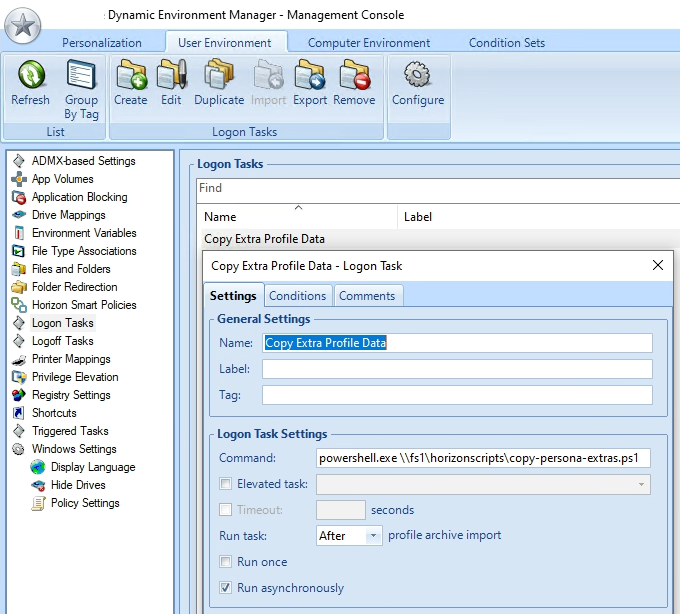
Task: Switch to the Personalization tab
Action: (101, 42)
